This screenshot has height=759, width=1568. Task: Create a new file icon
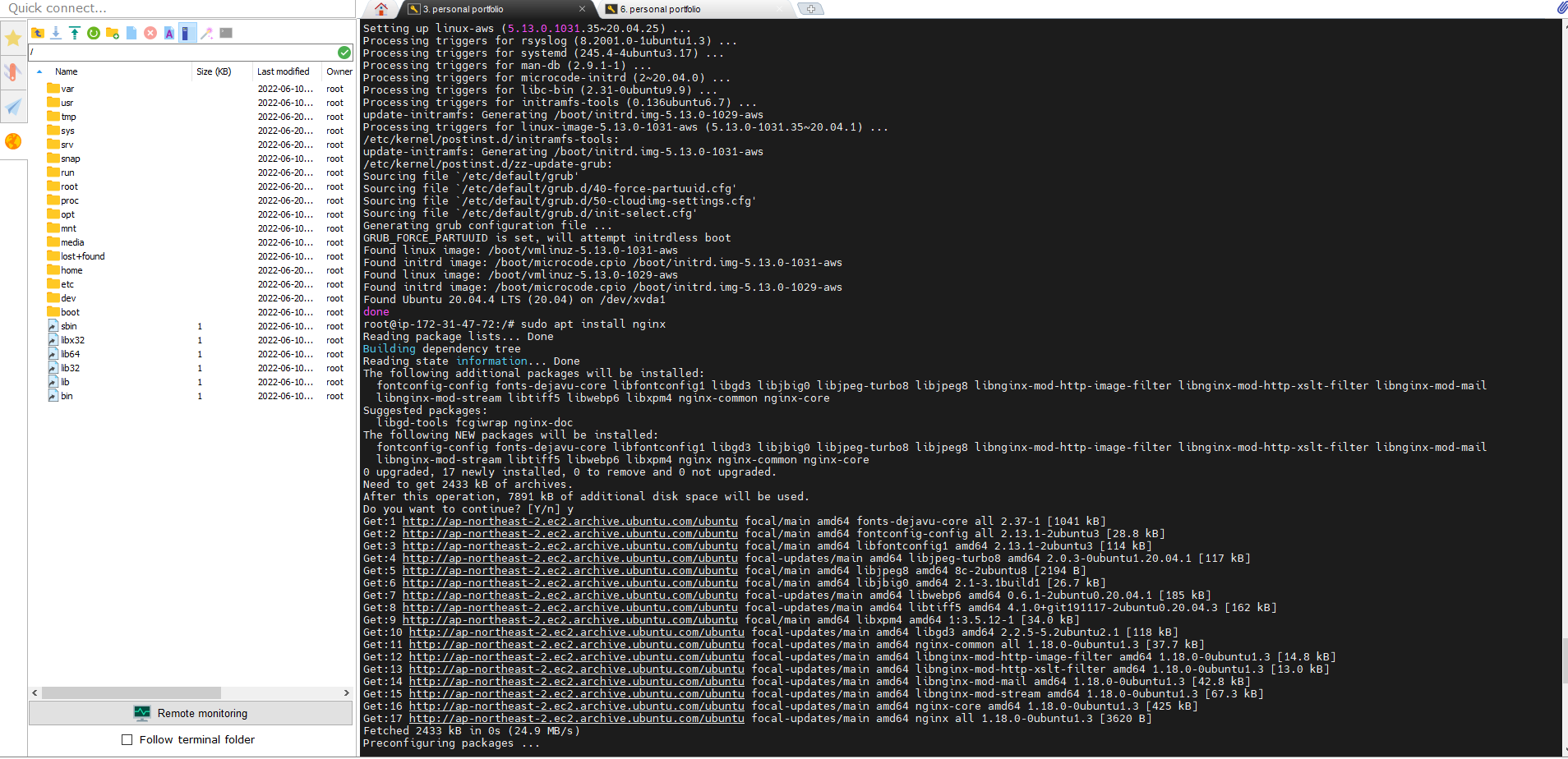click(x=131, y=33)
